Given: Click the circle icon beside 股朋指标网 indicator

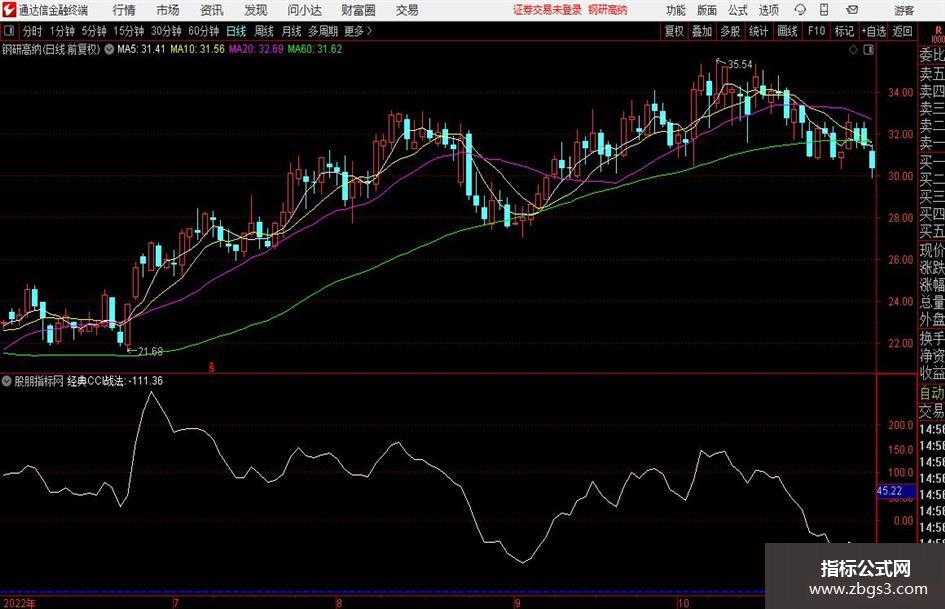Looking at the screenshot, I should point(8,381).
